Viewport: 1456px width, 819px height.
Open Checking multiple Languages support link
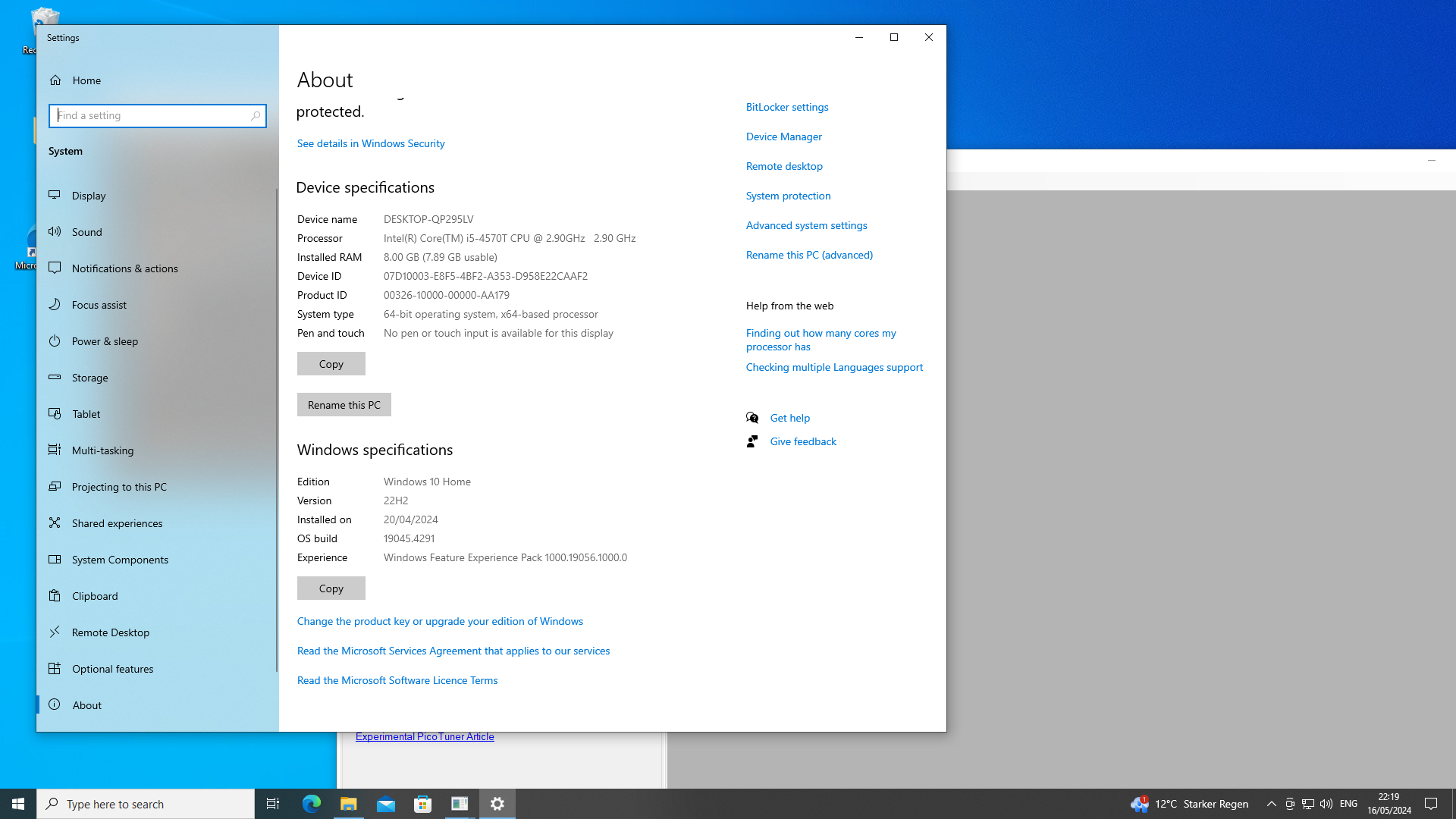pos(834,367)
